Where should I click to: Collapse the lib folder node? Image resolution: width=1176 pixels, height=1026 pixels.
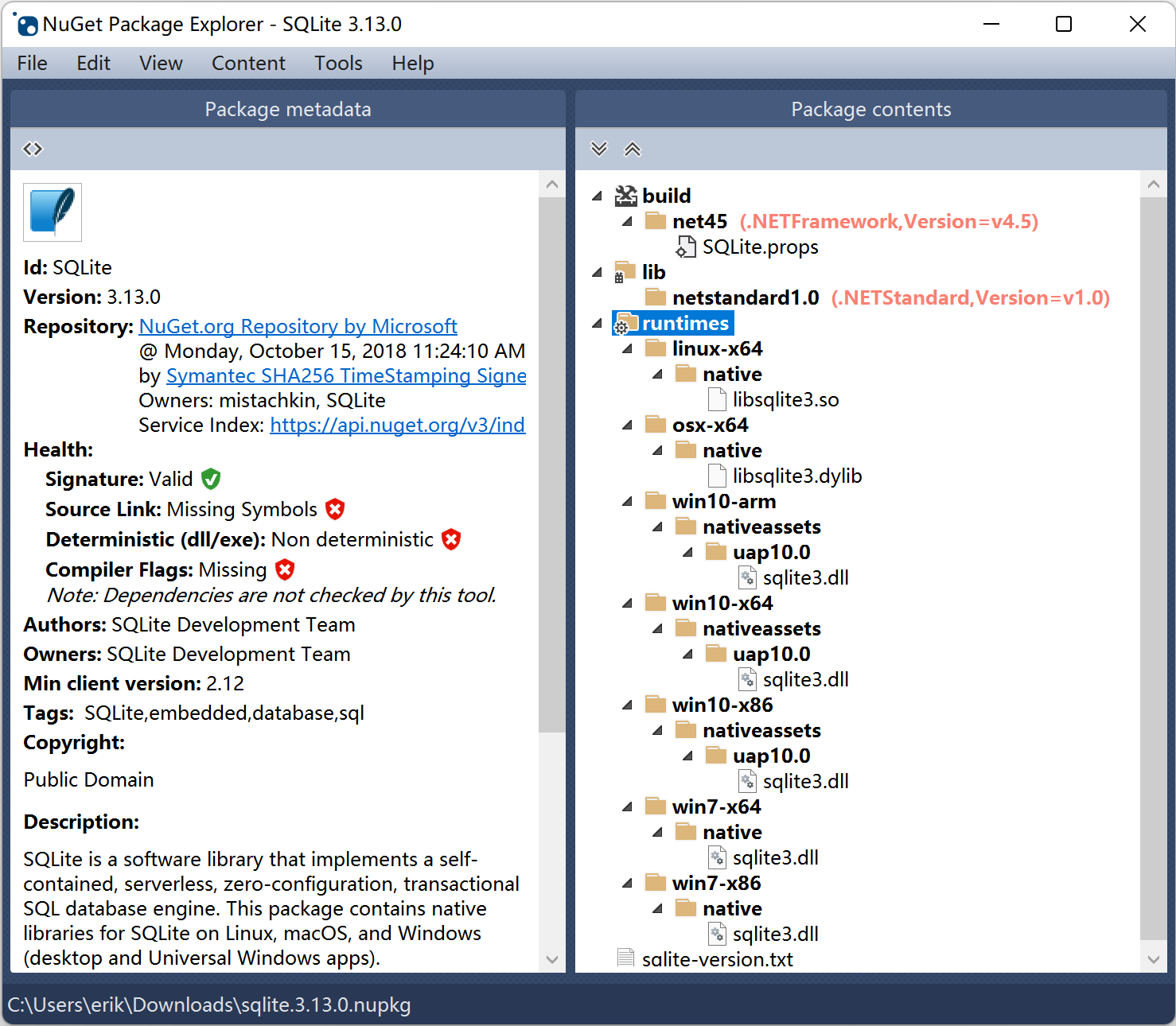tap(598, 272)
